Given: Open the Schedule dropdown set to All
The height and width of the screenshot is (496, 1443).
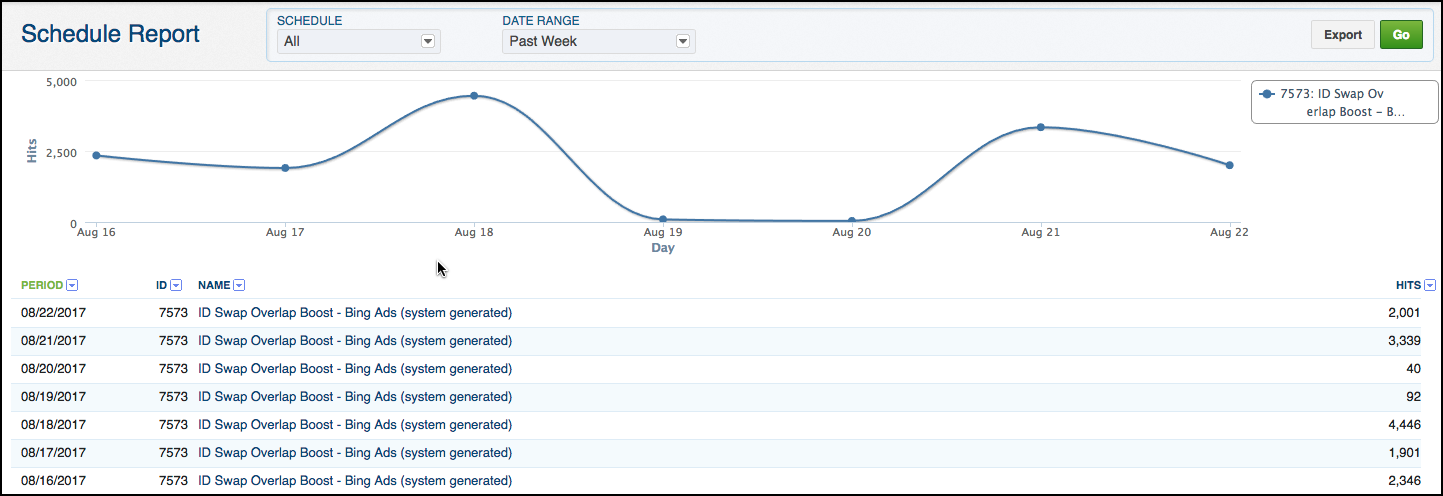Looking at the screenshot, I should (x=359, y=41).
